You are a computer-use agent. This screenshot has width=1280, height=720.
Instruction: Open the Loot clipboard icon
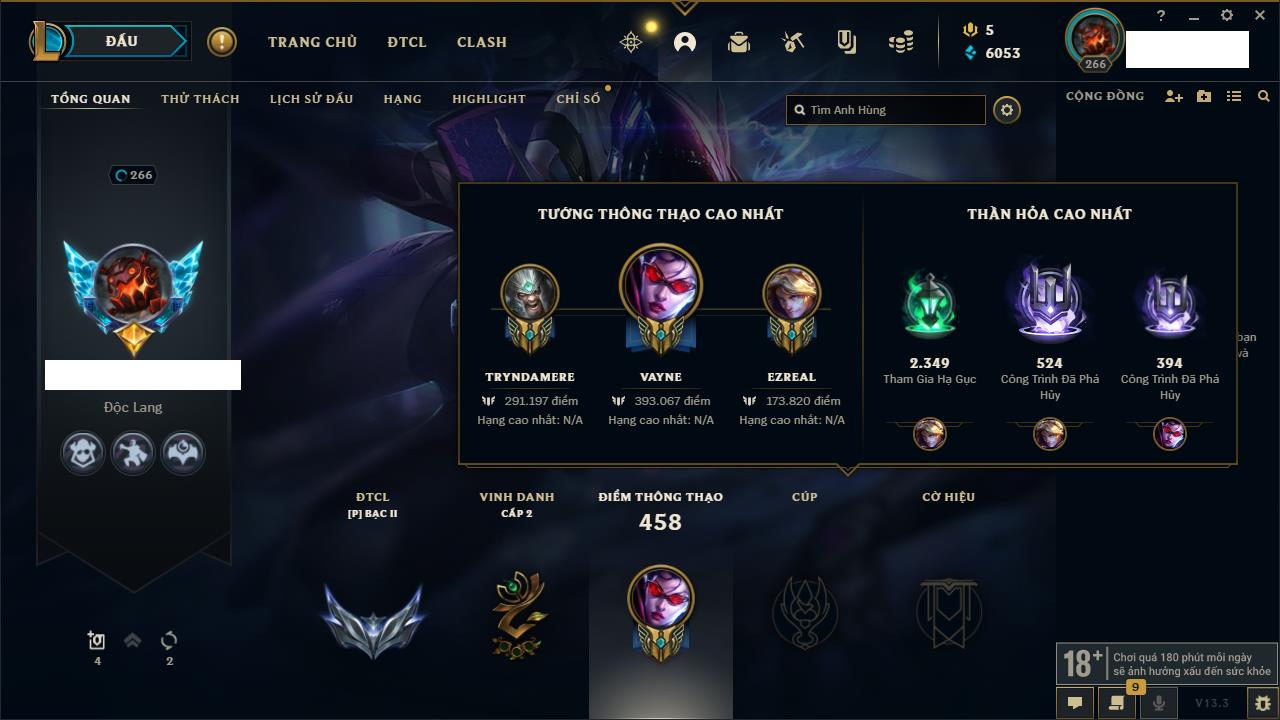tap(847, 42)
